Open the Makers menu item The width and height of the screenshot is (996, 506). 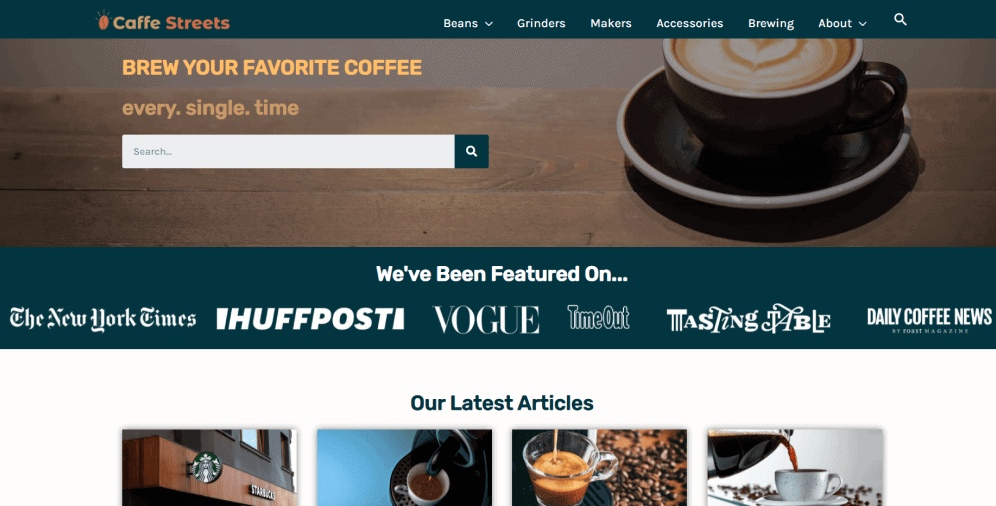pos(611,23)
